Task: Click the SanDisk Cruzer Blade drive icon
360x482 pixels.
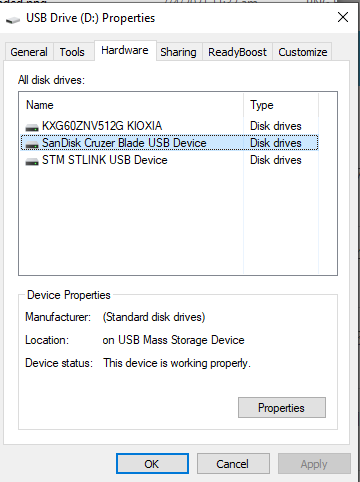Action: pyautogui.click(x=32, y=144)
